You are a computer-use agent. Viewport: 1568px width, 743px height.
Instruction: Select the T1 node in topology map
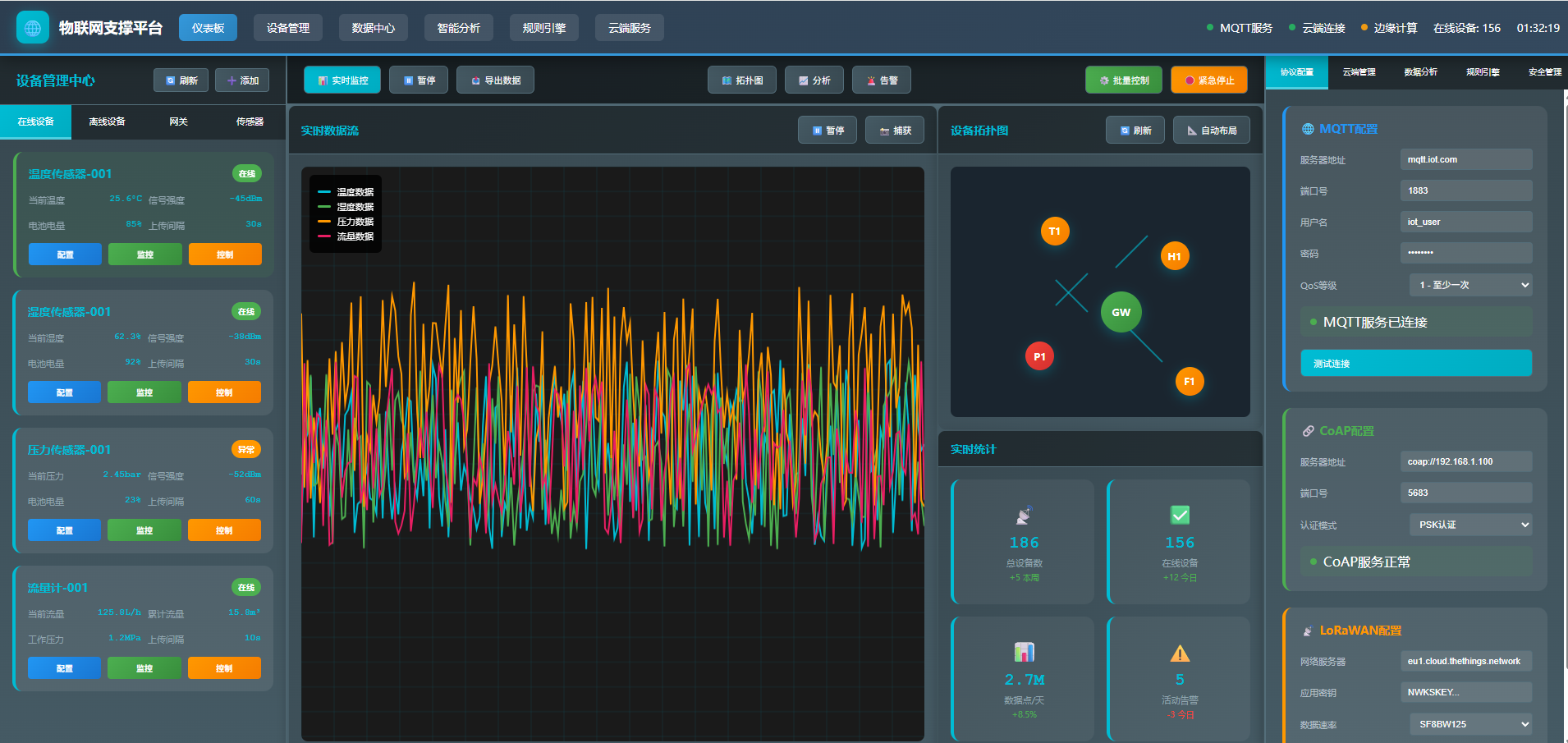click(1054, 232)
